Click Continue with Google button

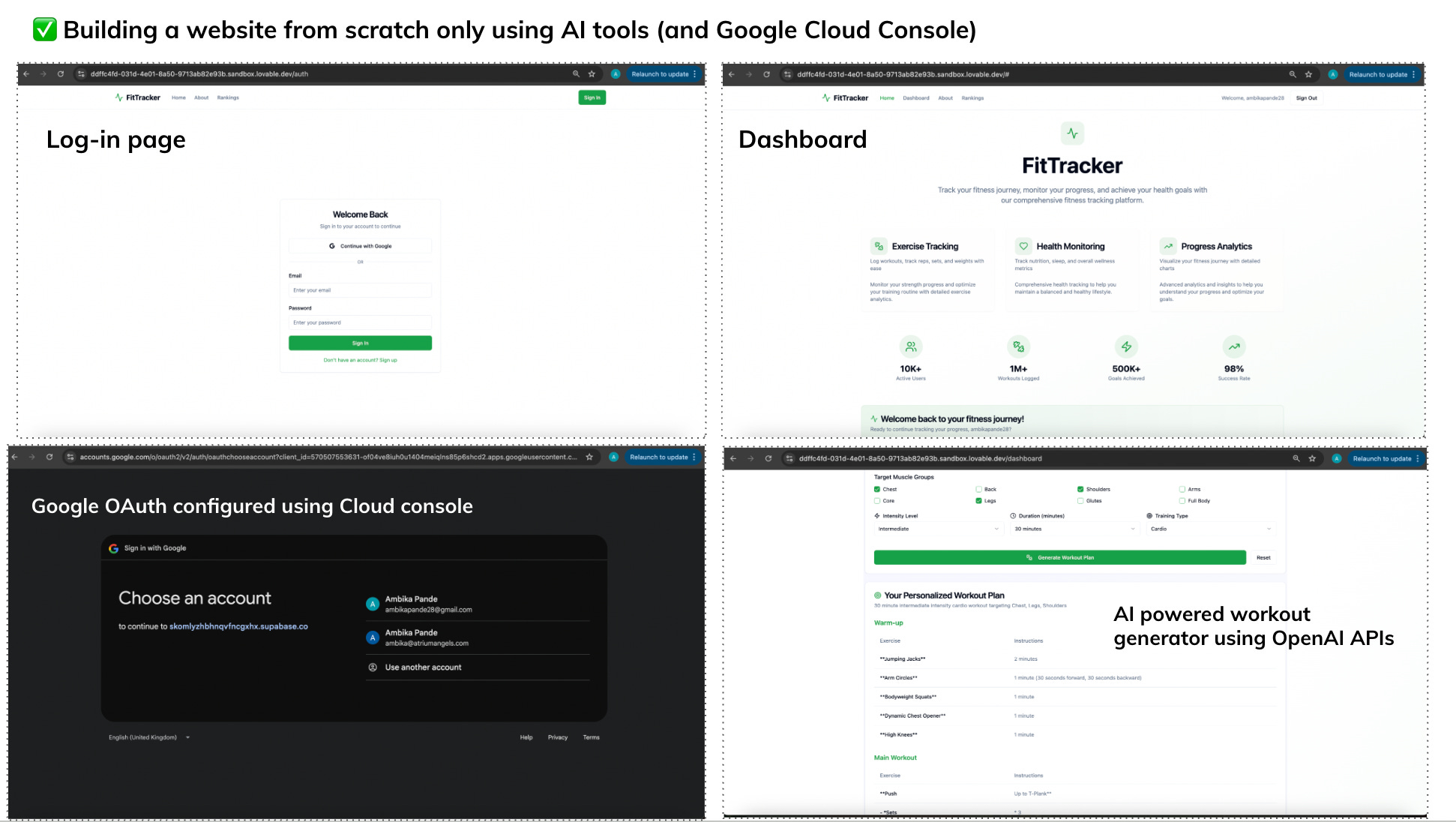coord(360,246)
